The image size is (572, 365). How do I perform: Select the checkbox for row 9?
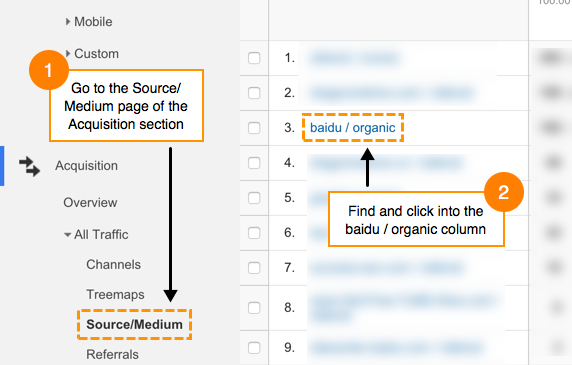[254, 347]
